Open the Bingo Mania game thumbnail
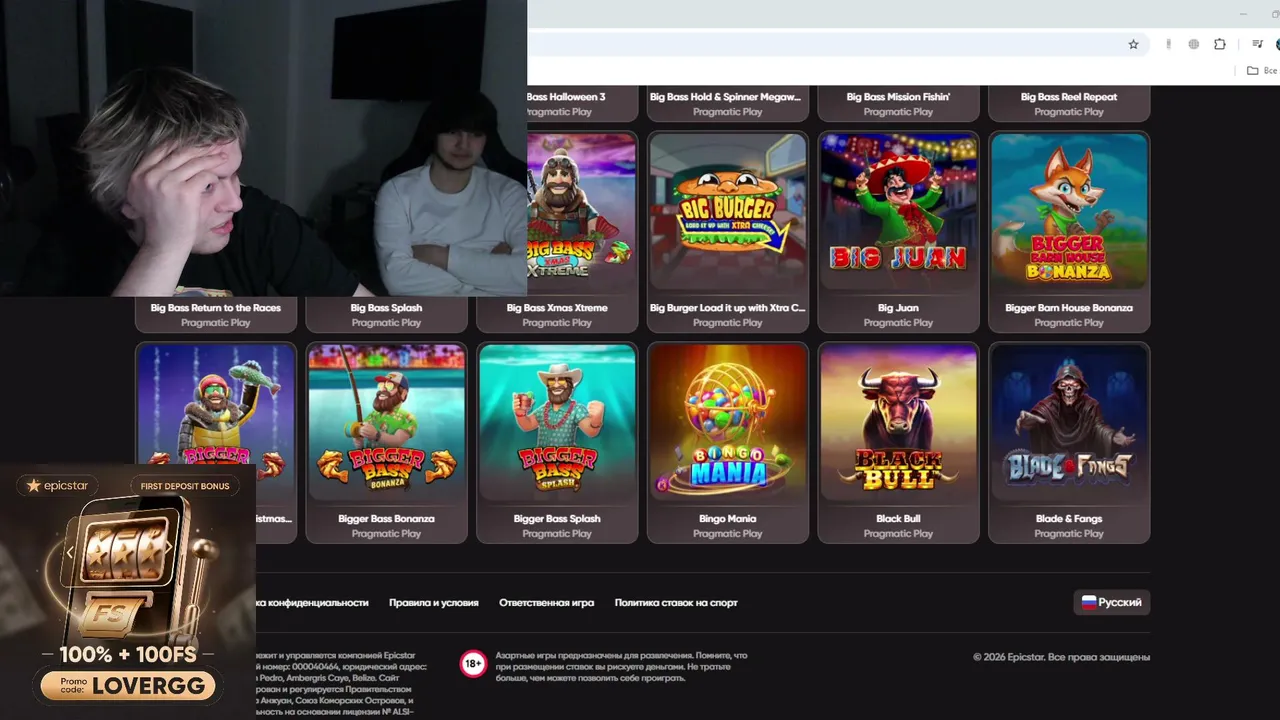This screenshot has width=1280, height=720. (x=728, y=423)
